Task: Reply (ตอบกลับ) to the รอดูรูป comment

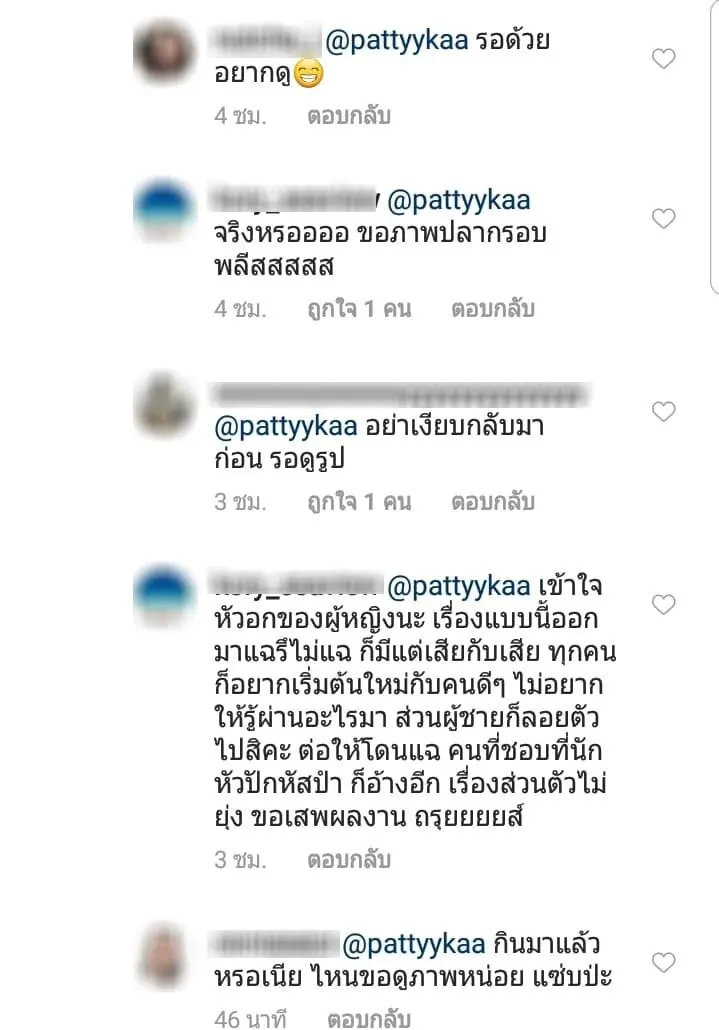Action: tap(492, 502)
